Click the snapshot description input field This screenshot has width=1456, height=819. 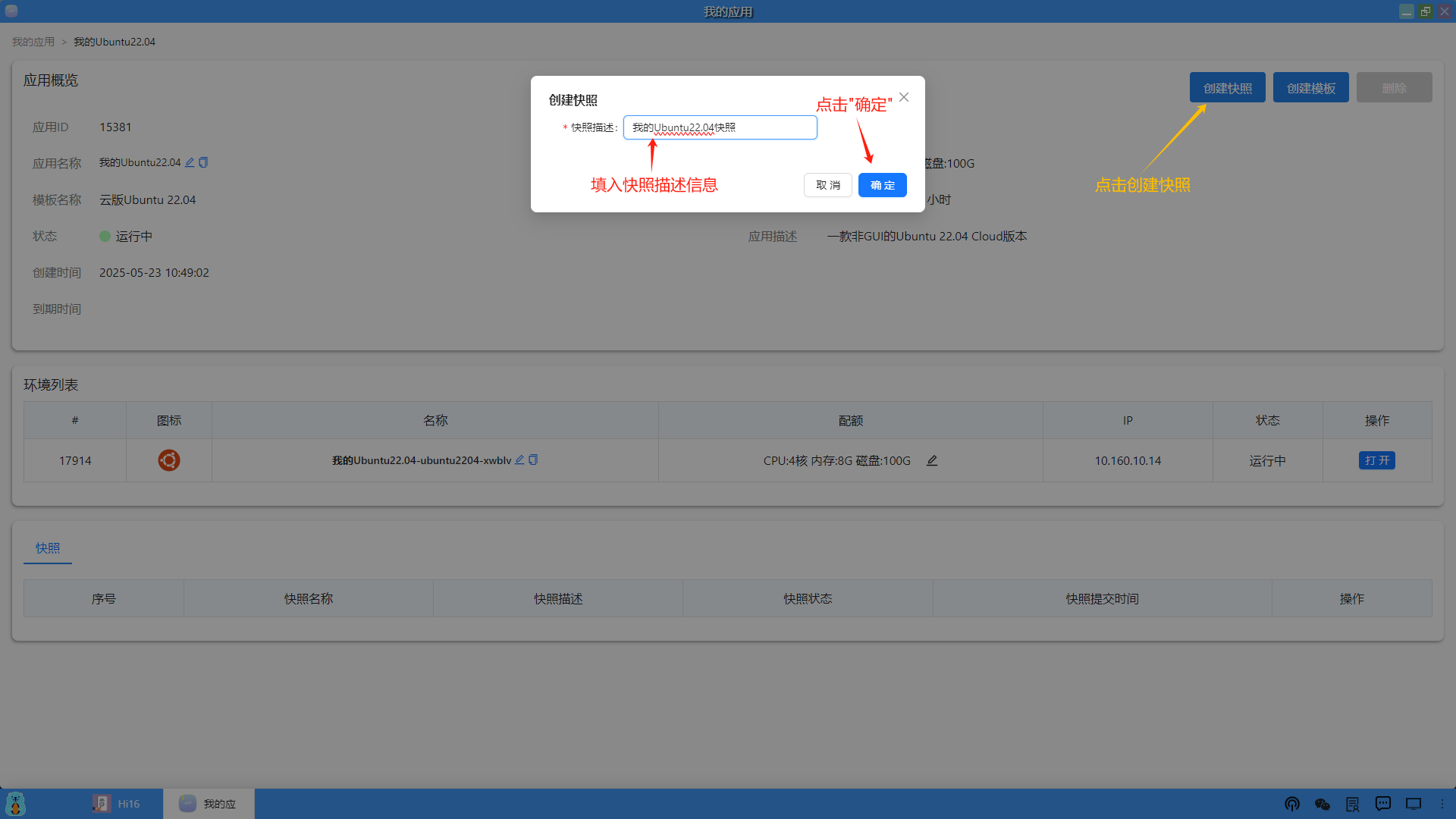coord(719,127)
